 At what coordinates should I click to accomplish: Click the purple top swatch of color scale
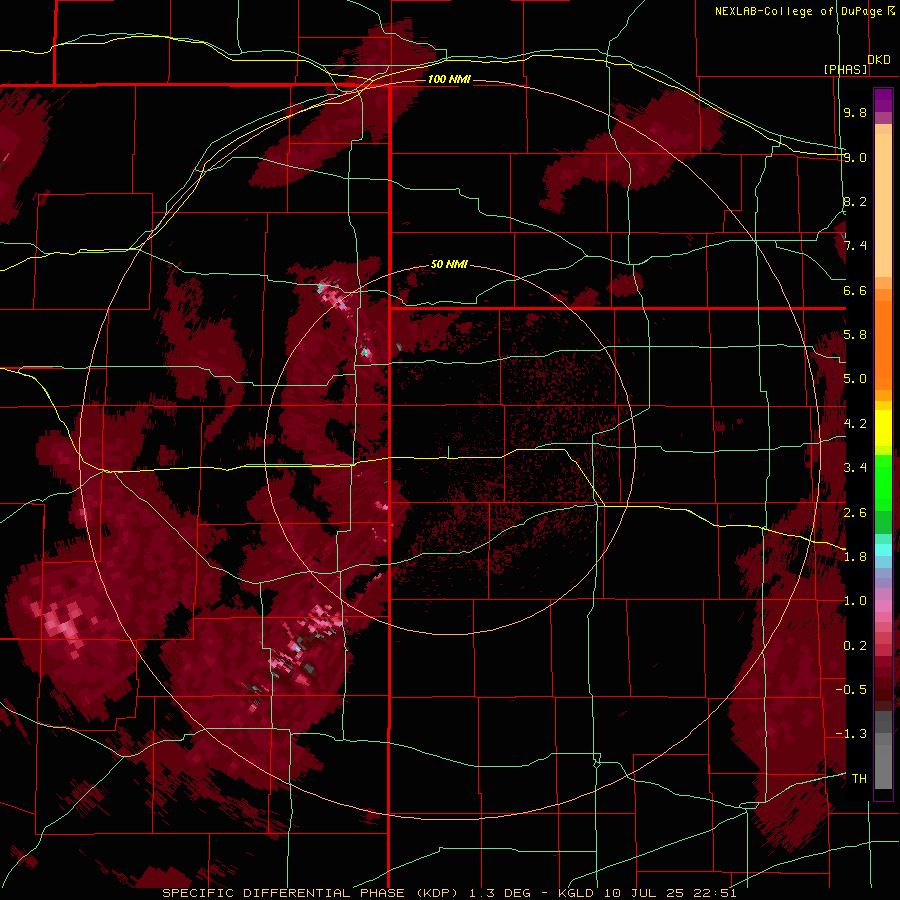coord(883,100)
